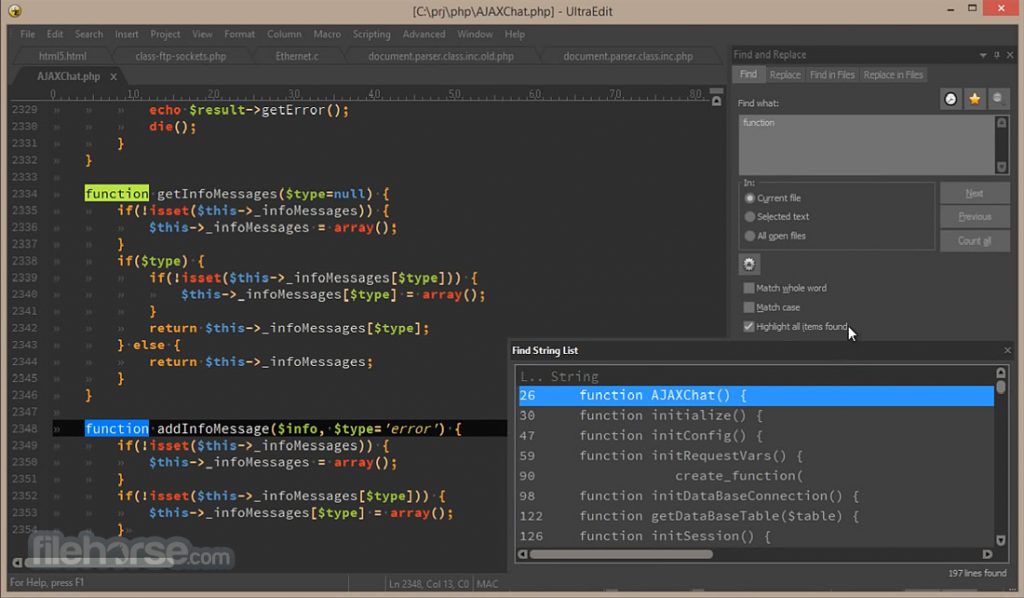The width and height of the screenshot is (1024, 598).
Task: Open the search history clock icon
Action: tap(951, 99)
